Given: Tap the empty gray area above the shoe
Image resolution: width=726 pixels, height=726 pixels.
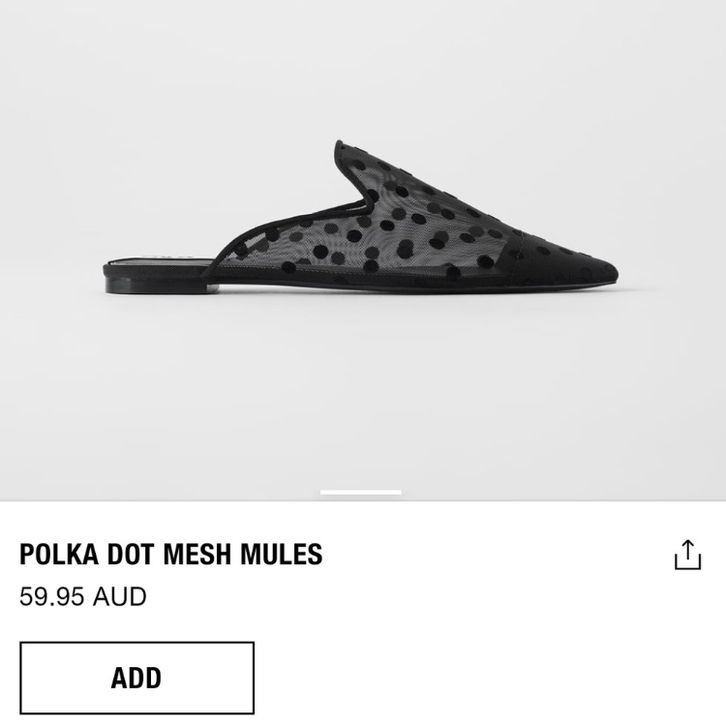Looking at the screenshot, I should (x=361, y=69).
